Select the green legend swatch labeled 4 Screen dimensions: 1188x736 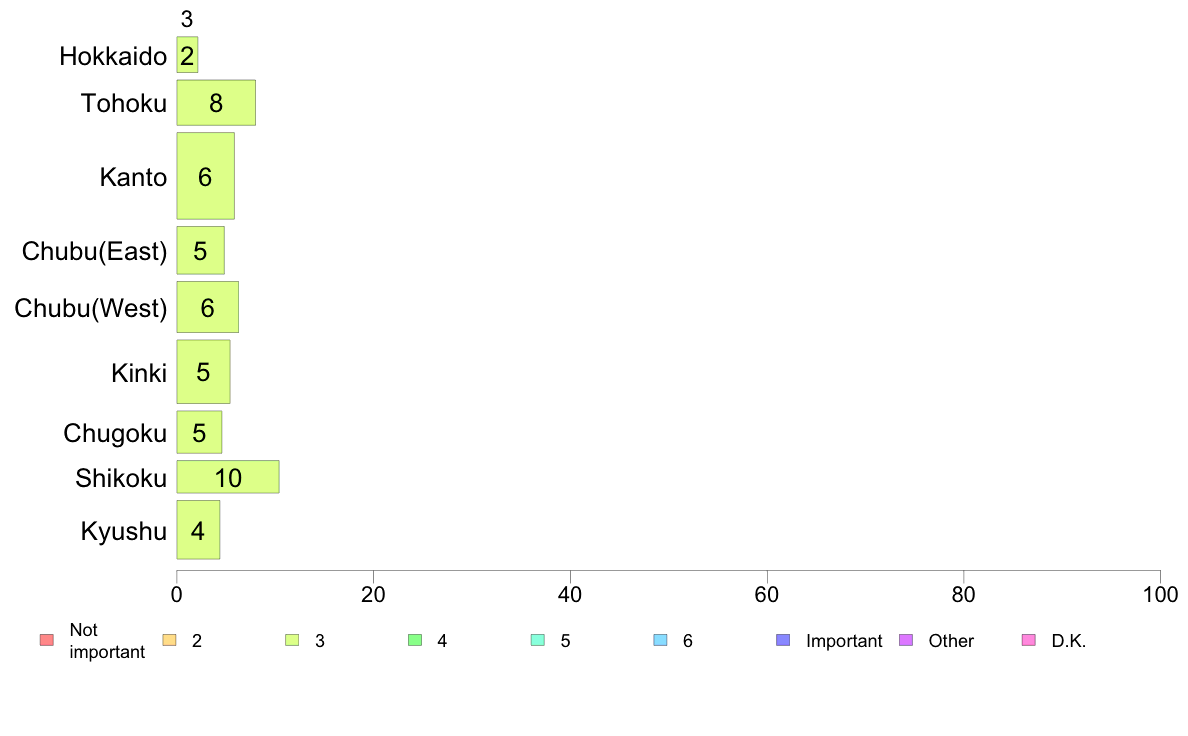click(x=414, y=640)
